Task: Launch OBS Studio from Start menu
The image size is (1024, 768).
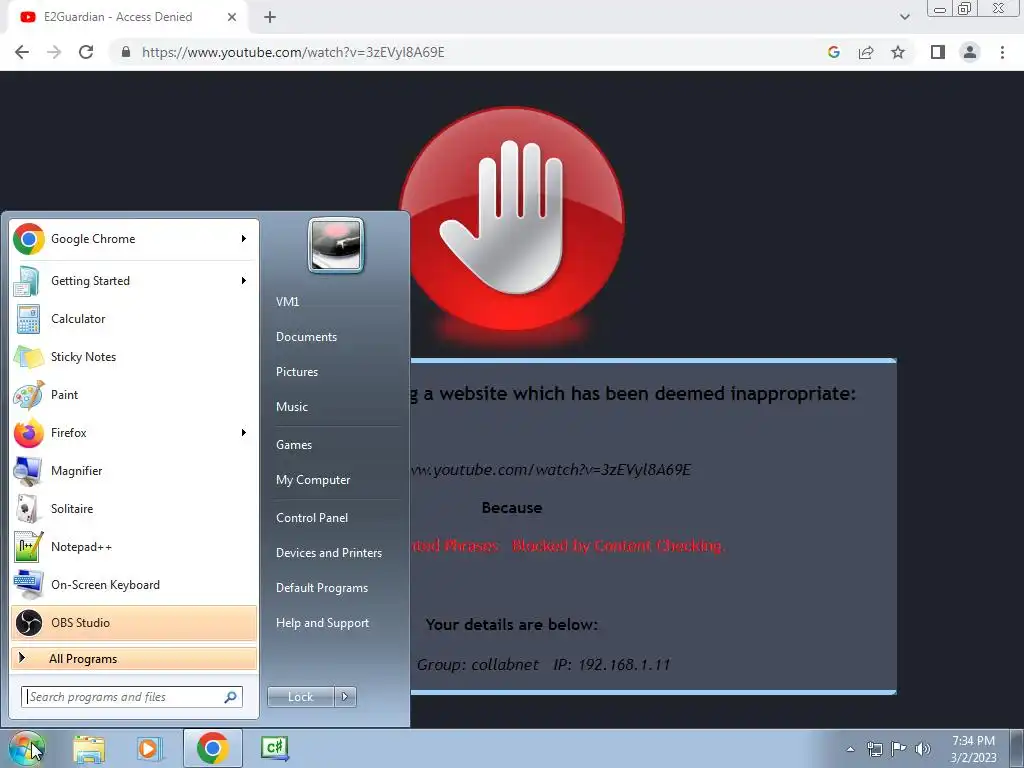Action: pyautogui.click(x=134, y=622)
